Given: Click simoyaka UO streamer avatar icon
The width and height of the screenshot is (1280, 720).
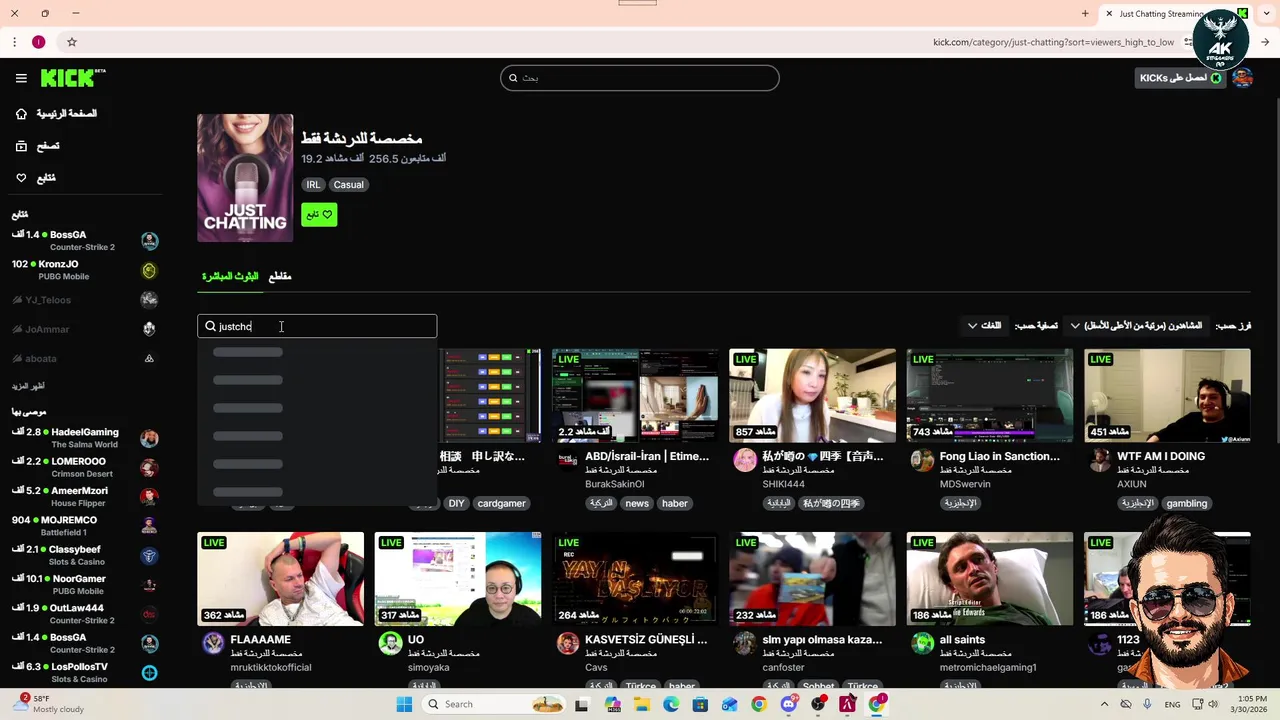Looking at the screenshot, I should [390, 643].
